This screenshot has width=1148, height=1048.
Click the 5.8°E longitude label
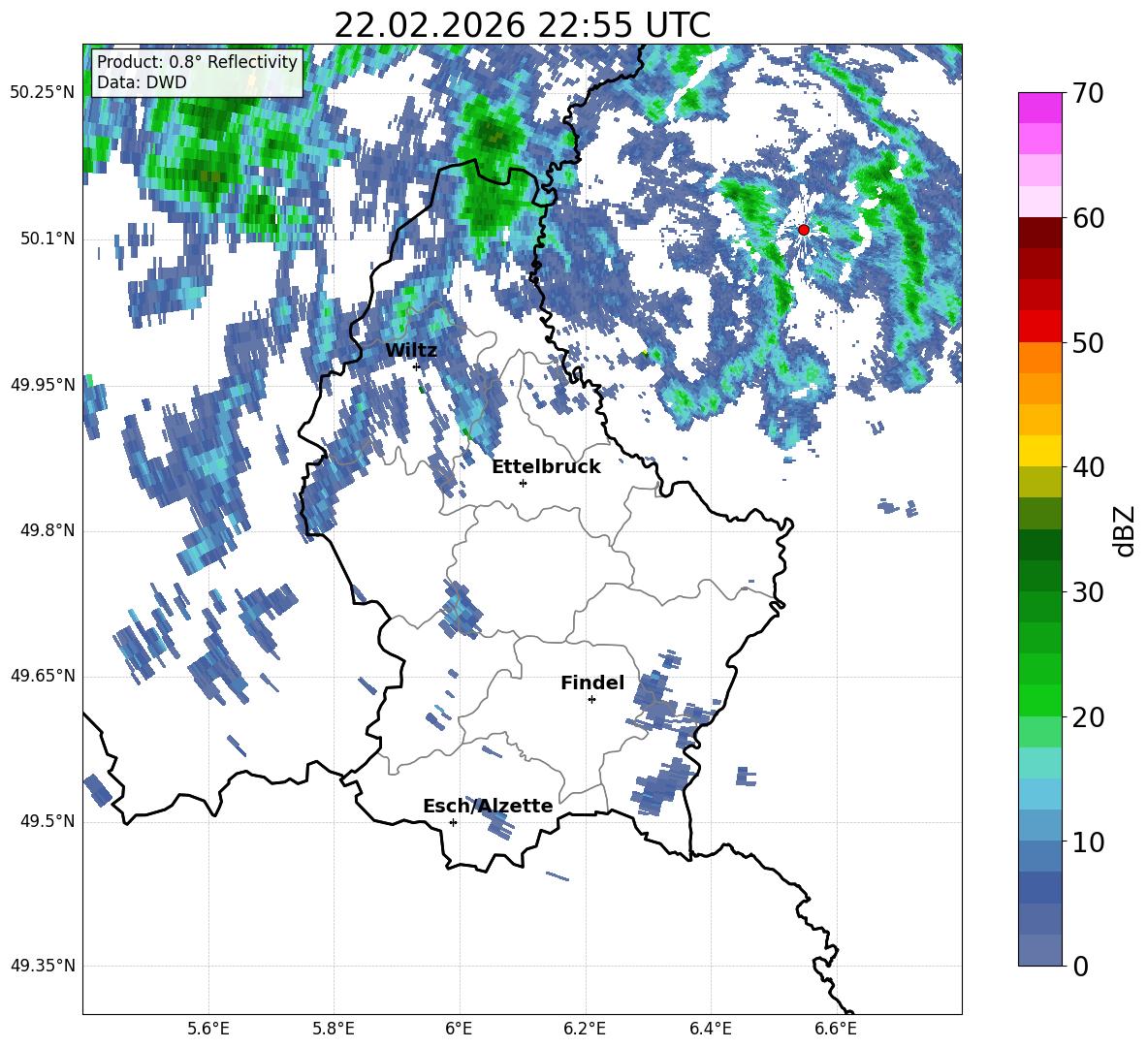[x=334, y=1030]
